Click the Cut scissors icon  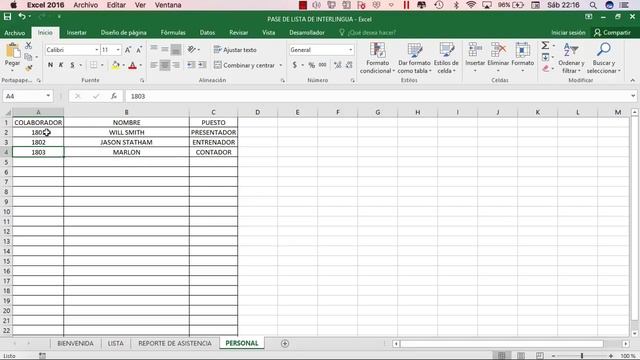click(x=29, y=45)
